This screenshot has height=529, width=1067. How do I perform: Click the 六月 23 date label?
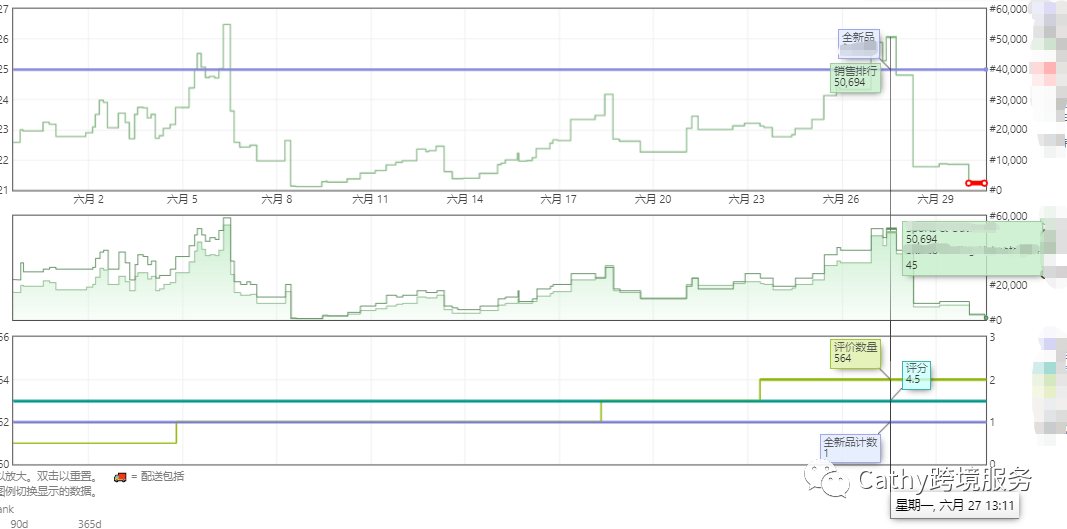point(746,199)
